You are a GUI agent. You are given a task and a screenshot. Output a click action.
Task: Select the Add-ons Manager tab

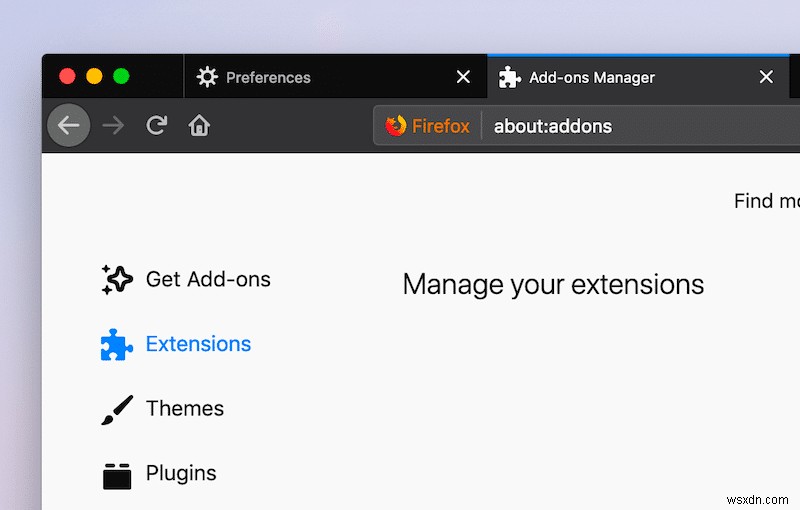(638, 77)
